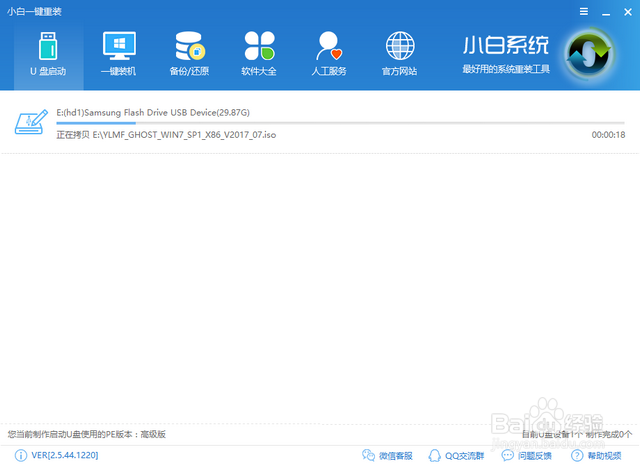The height and width of the screenshot is (466, 640).
Task: Close the 小白一键重装 window
Action: 628,12
